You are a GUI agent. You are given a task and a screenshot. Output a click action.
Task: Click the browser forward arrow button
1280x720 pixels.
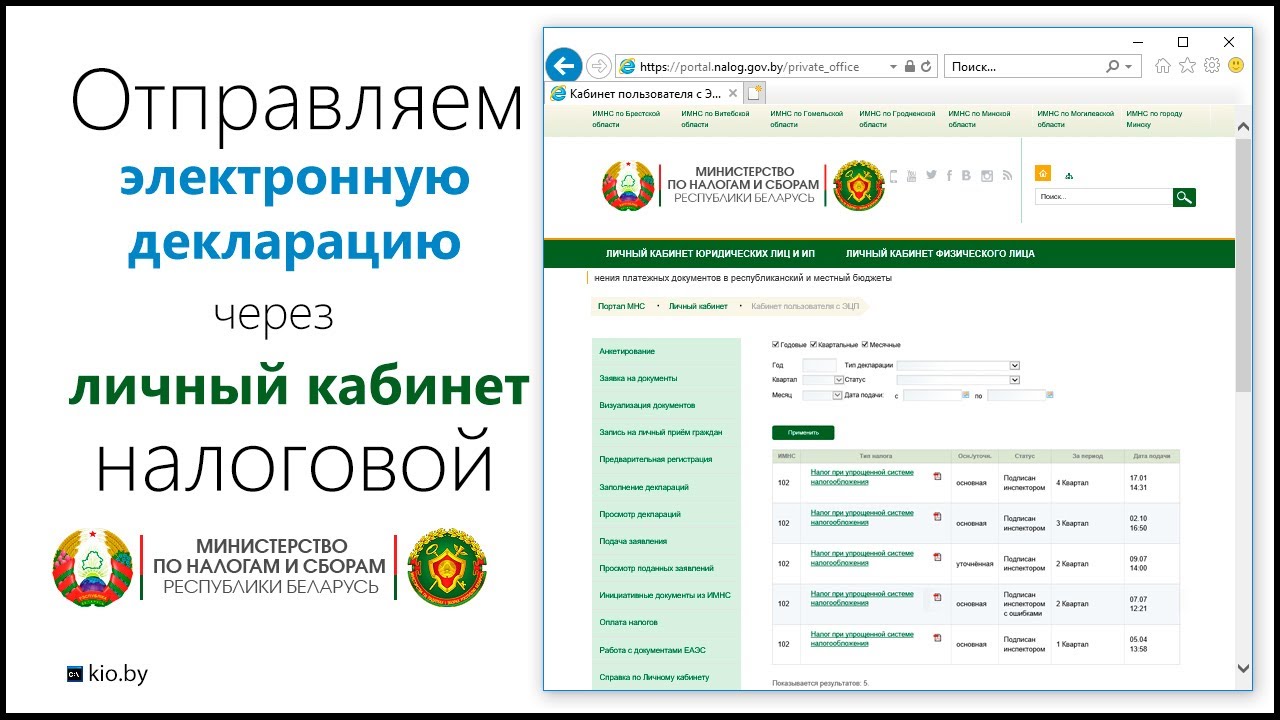[598, 67]
